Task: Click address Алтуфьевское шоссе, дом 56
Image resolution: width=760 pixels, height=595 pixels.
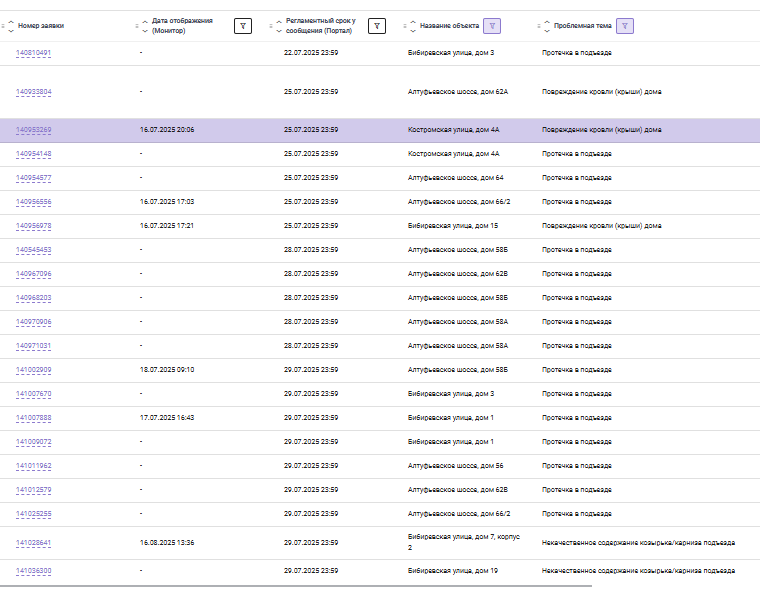Action: (456, 466)
